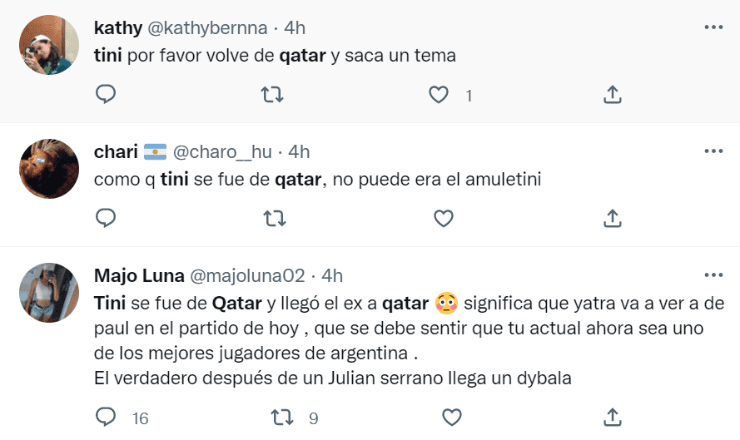Like Majo Luna's tweet
This screenshot has width=740, height=440.
451,416
